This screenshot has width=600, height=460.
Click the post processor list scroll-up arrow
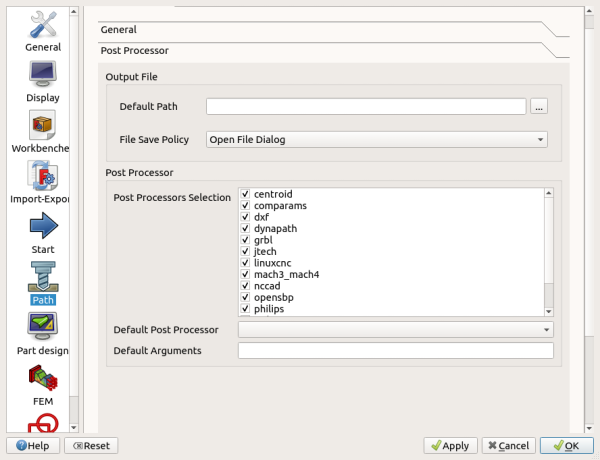point(549,193)
